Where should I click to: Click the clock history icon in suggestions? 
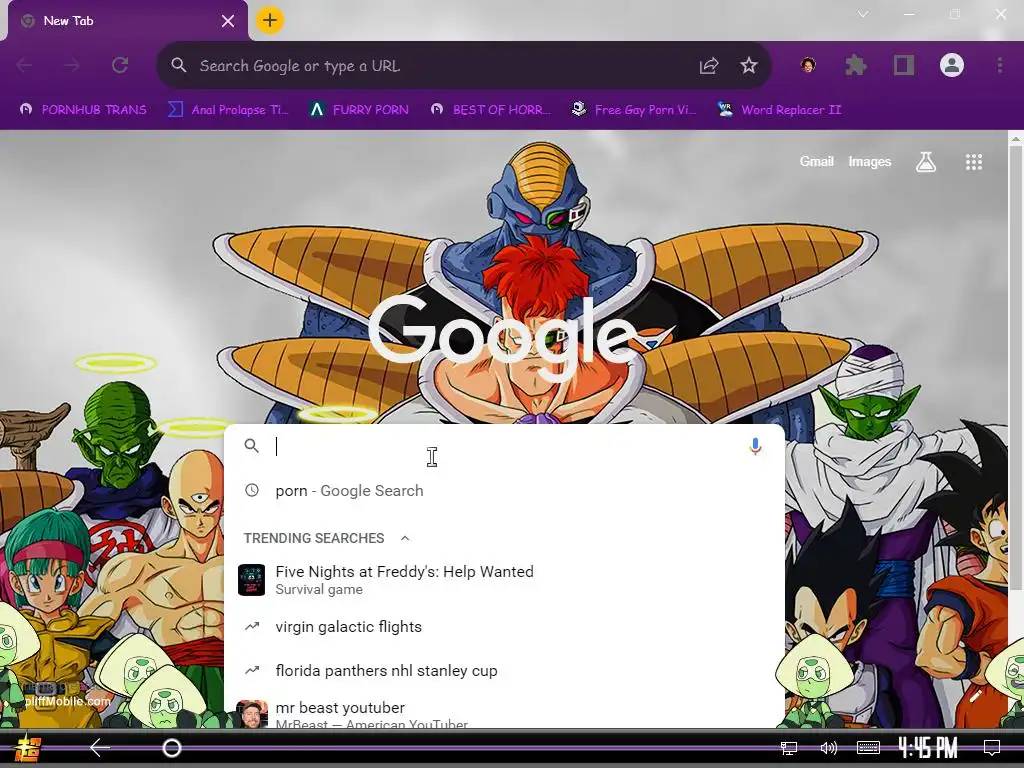(x=251, y=490)
